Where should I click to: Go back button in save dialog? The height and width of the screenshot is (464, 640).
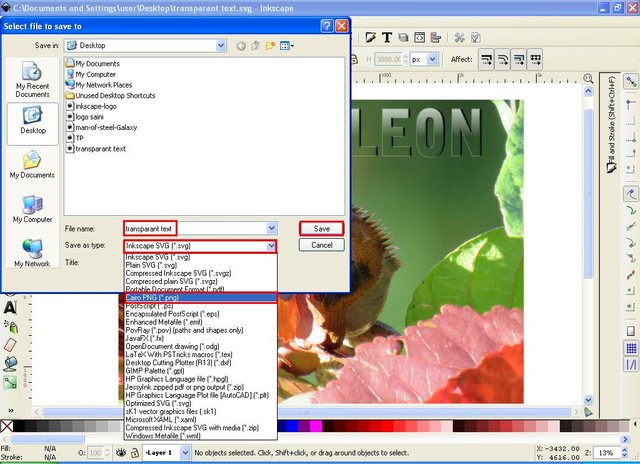241,46
